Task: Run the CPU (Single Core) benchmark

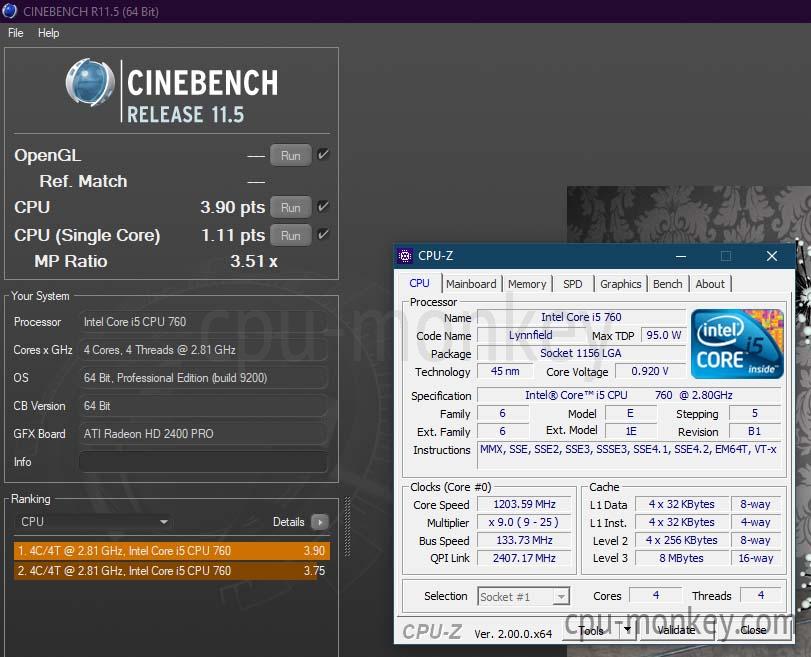Action: [290, 235]
